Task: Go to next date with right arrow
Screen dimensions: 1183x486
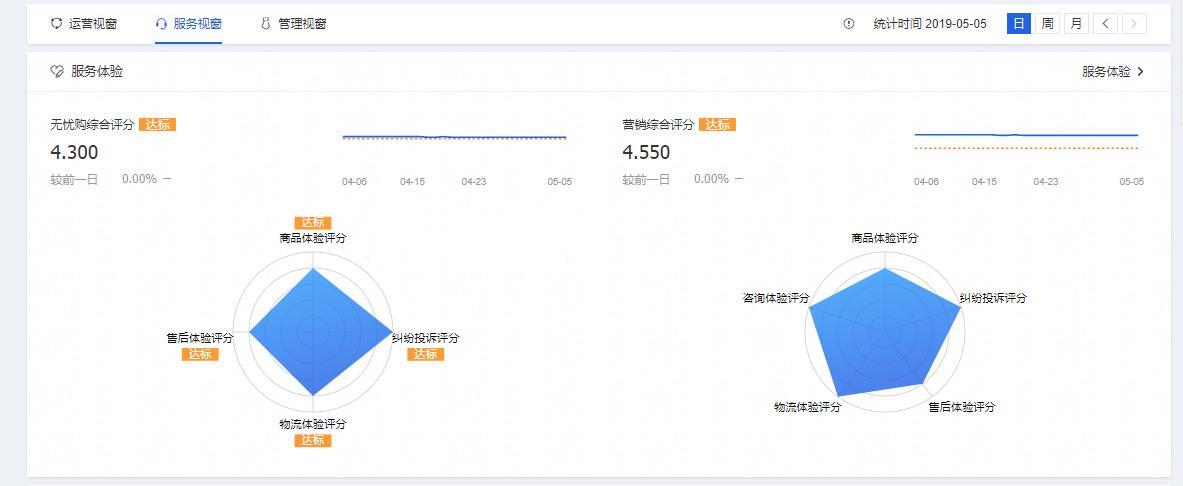Action: (1134, 23)
